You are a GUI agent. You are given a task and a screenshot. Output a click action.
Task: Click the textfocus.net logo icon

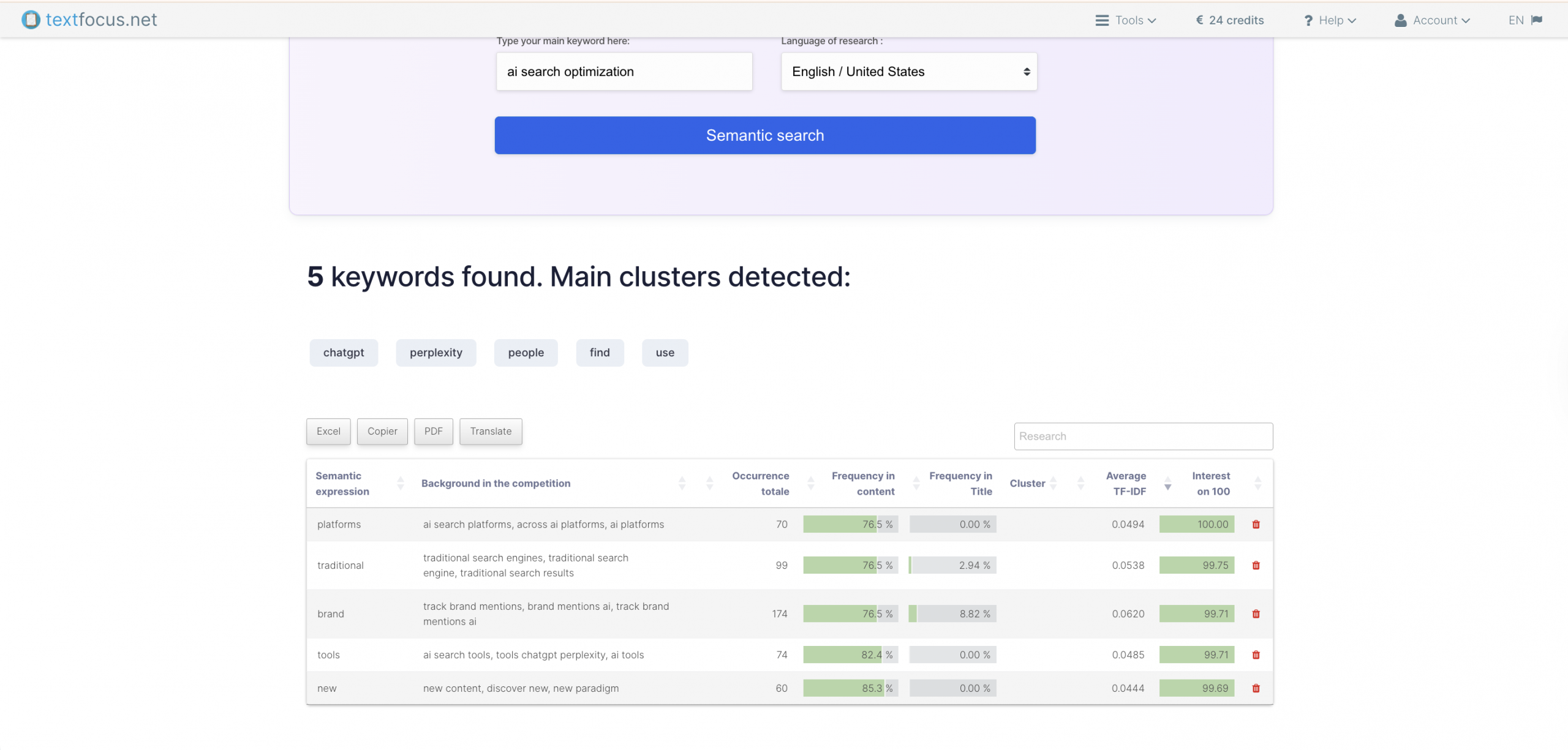31,20
